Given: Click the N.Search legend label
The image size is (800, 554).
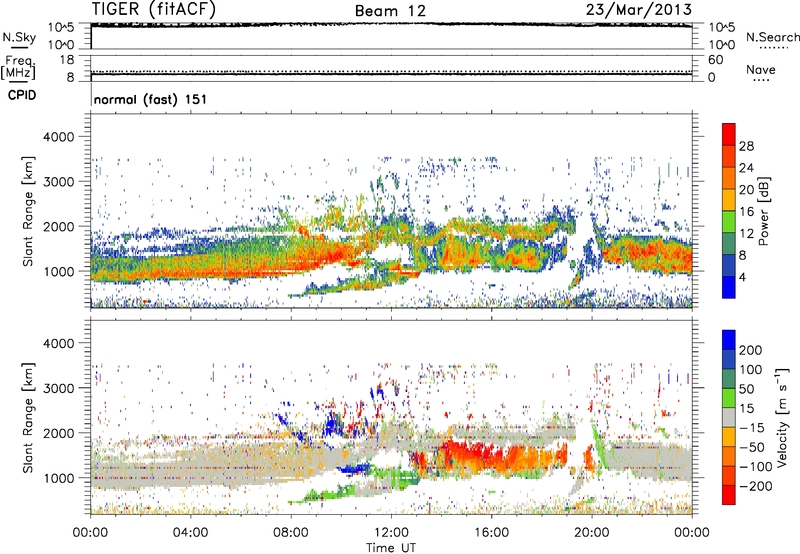Looking at the screenshot, I should click(x=772, y=37).
